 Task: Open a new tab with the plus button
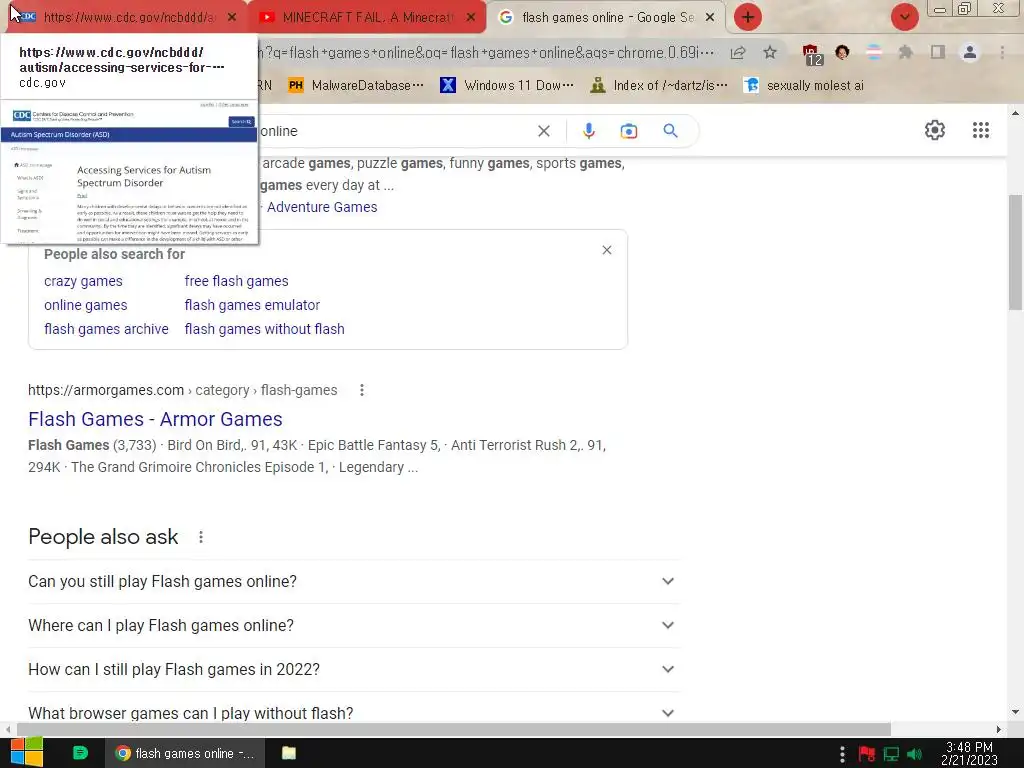coord(748,17)
